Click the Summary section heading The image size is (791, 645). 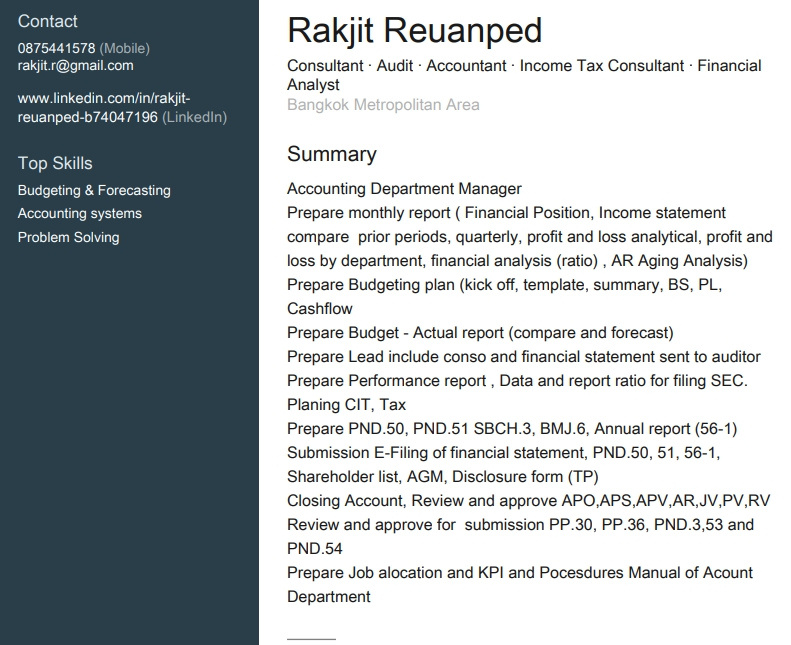(x=332, y=154)
